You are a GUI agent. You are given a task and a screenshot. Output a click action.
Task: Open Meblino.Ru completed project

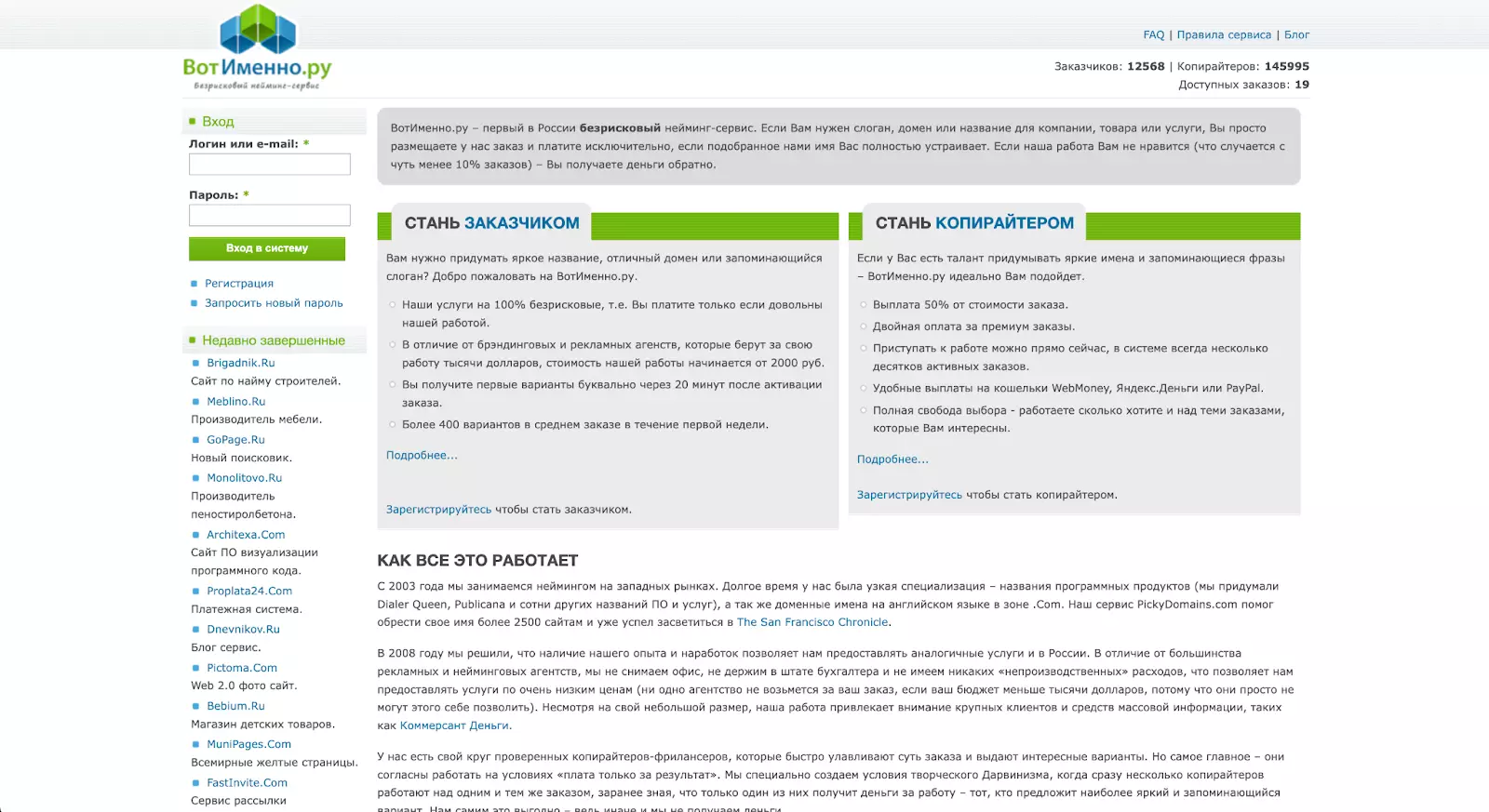pyautogui.click(x=236, y=402)
